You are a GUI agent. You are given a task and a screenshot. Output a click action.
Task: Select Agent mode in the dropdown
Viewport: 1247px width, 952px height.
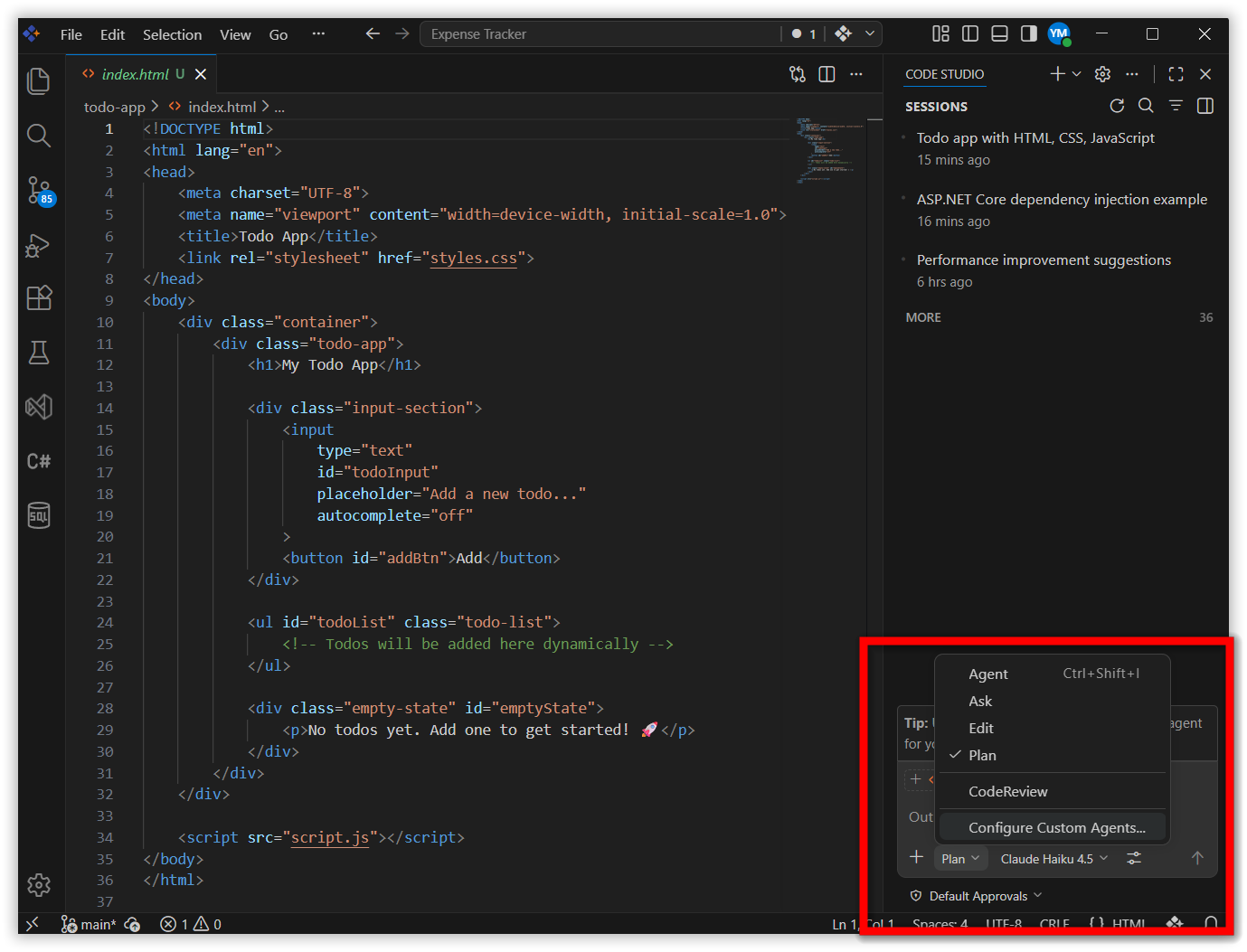[1053, 674]
